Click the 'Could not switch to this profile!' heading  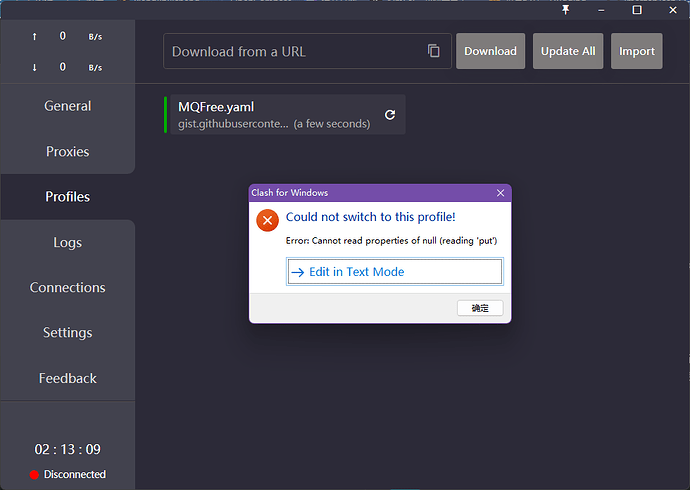[x=371, y=217]
